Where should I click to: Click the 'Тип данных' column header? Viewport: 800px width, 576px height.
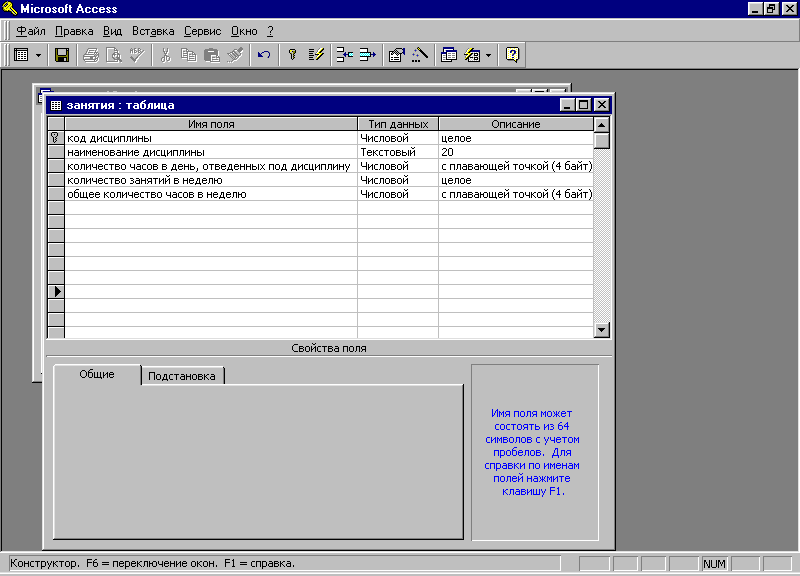[398, 124]
